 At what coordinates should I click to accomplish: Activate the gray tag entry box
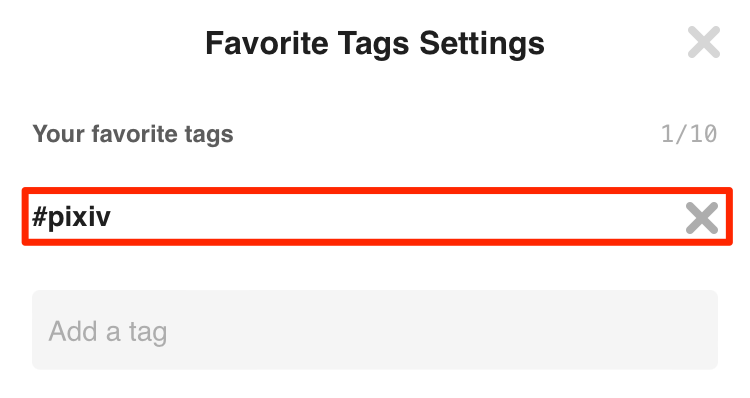(375, 330)
